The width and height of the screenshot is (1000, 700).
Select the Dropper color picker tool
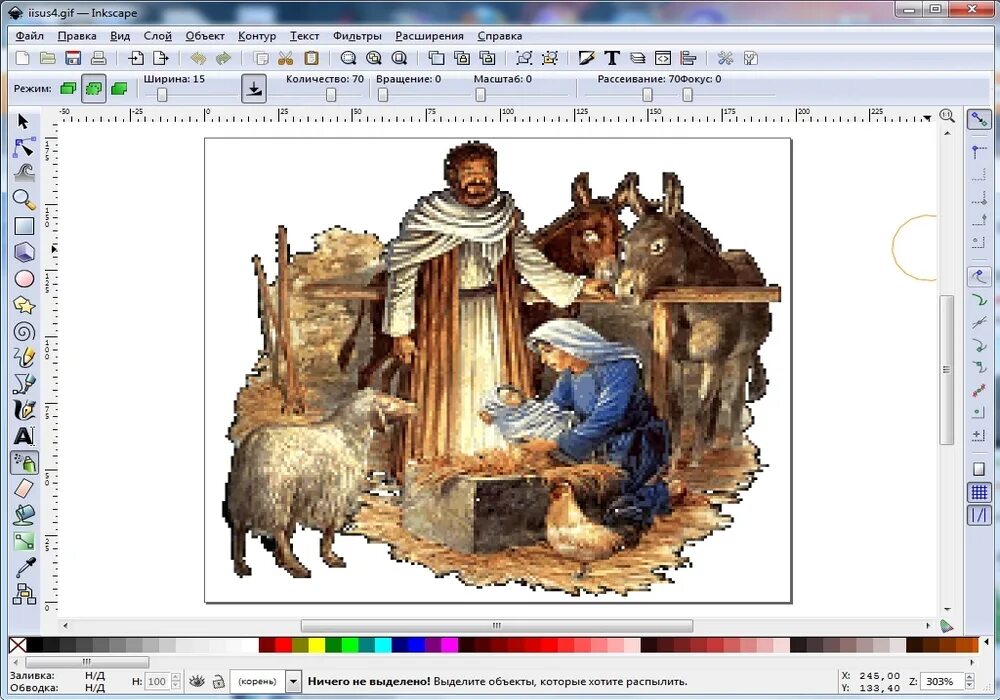point(24,567)
